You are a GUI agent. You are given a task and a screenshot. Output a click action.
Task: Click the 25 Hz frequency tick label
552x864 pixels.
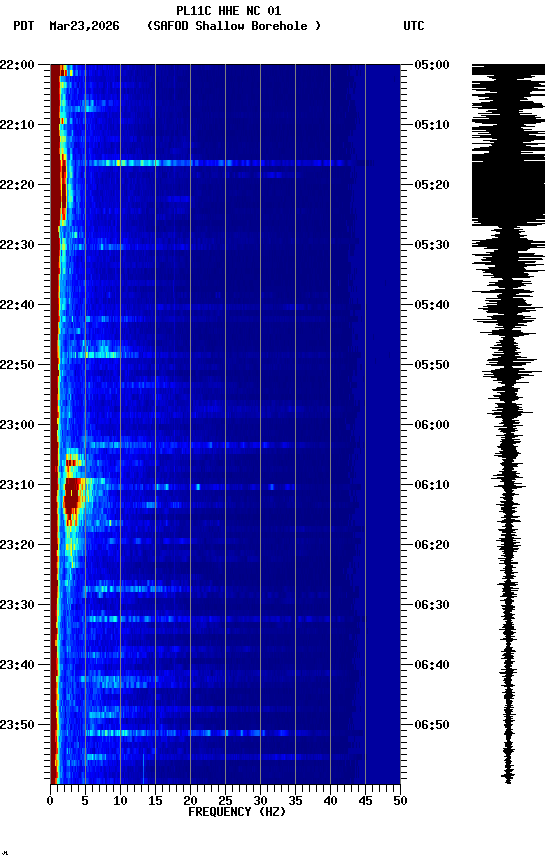click(x=225, y=801)
